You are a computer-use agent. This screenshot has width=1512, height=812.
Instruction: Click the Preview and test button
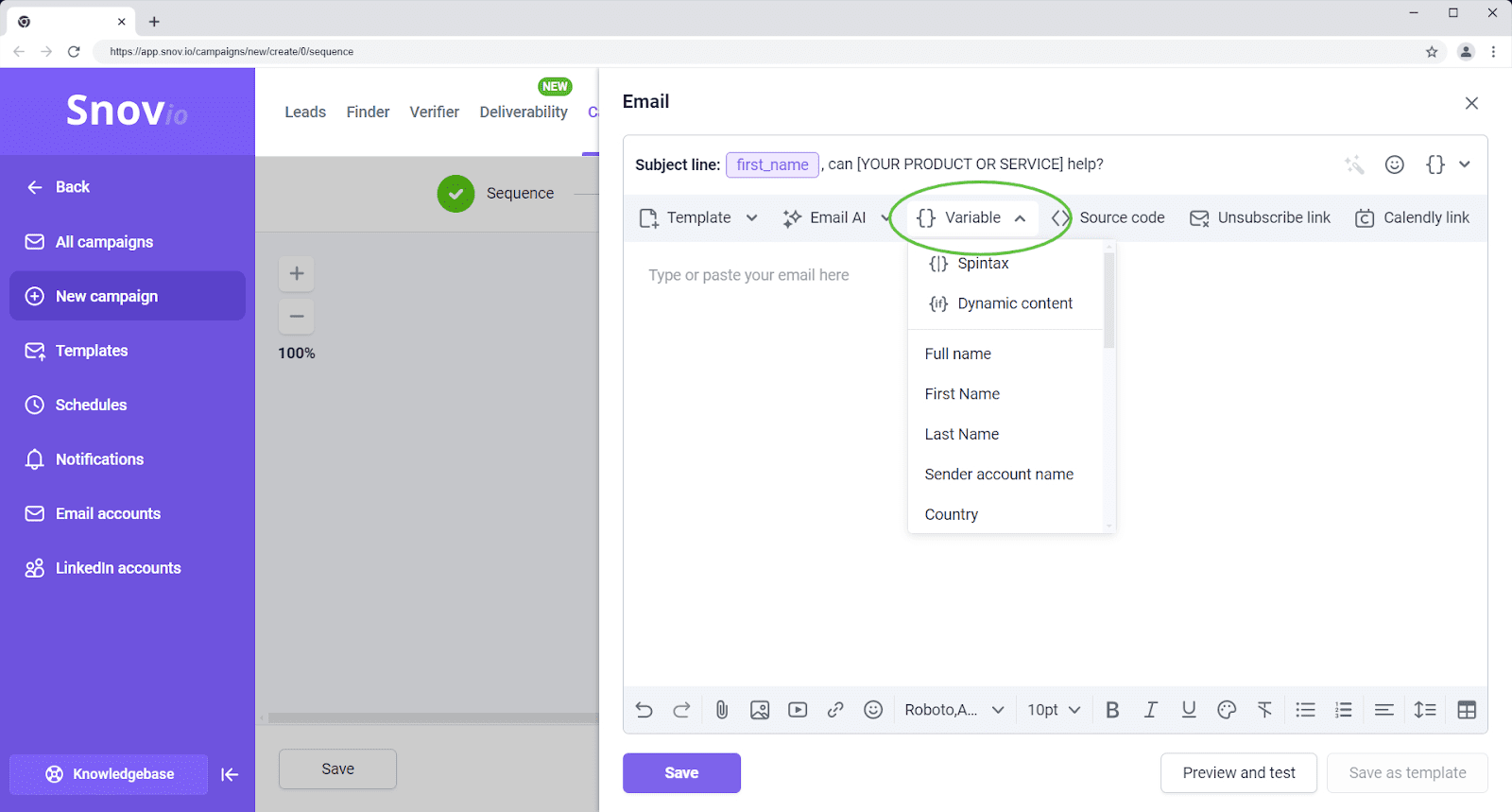[x=1238, y=773]
